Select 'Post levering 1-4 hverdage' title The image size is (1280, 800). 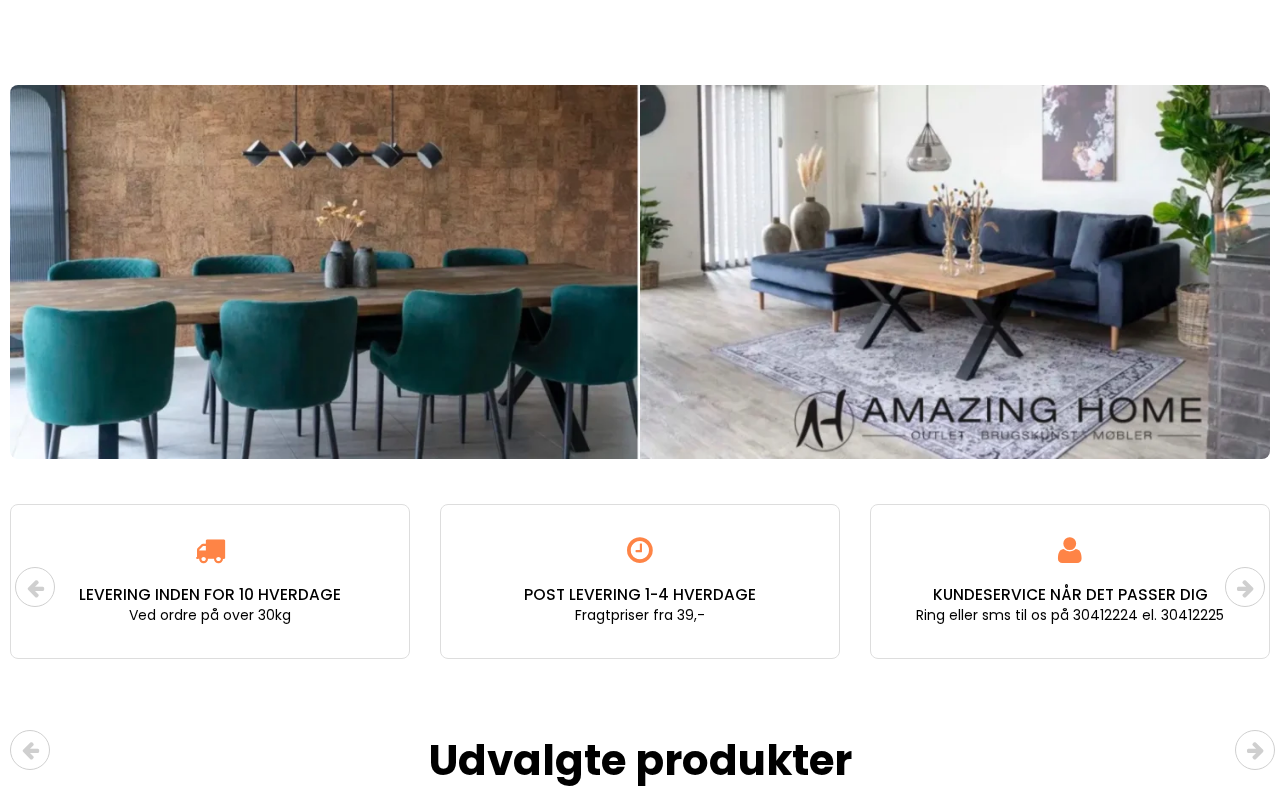(640, 595)
